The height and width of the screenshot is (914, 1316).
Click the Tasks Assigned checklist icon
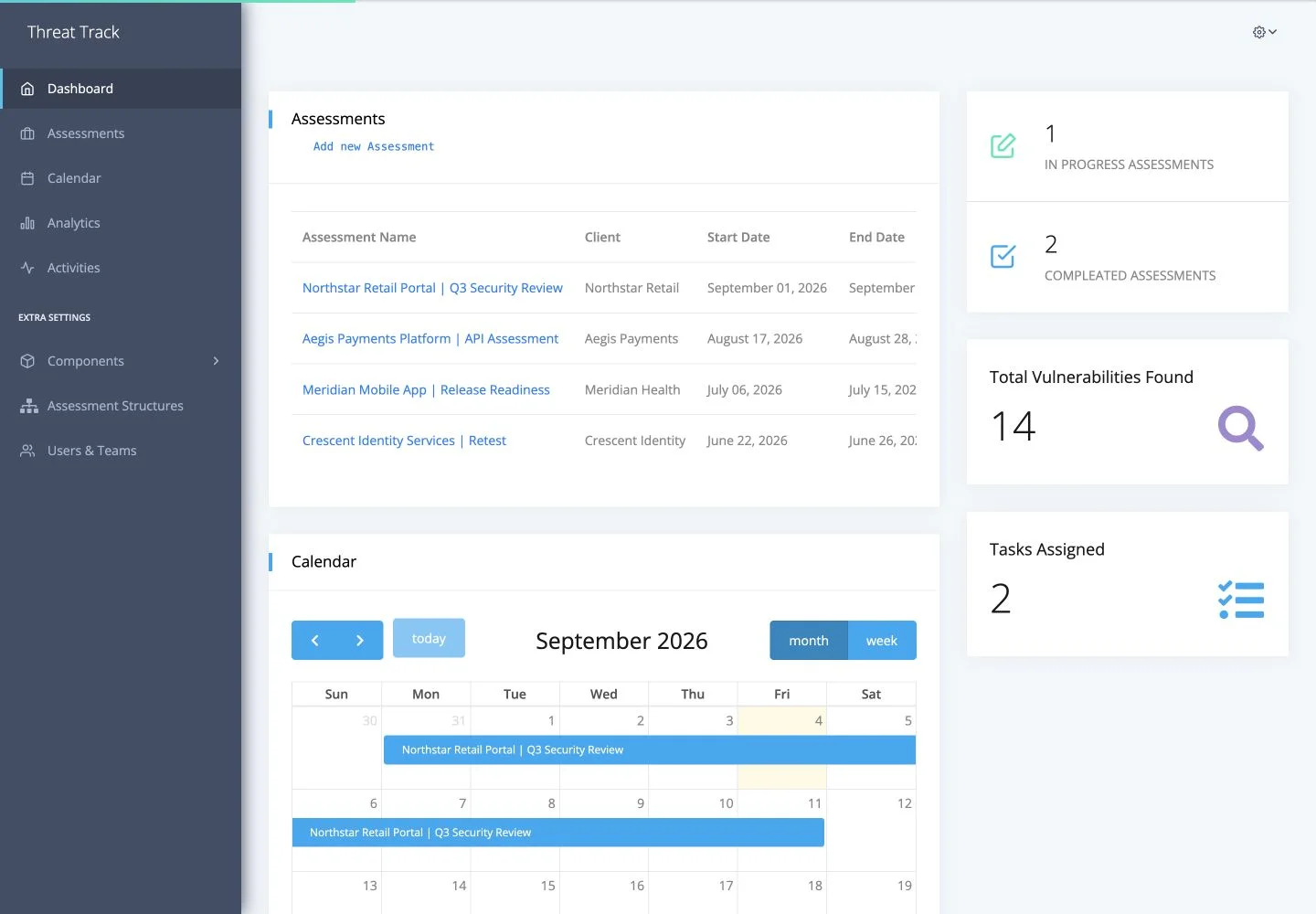coord(1241,600)
